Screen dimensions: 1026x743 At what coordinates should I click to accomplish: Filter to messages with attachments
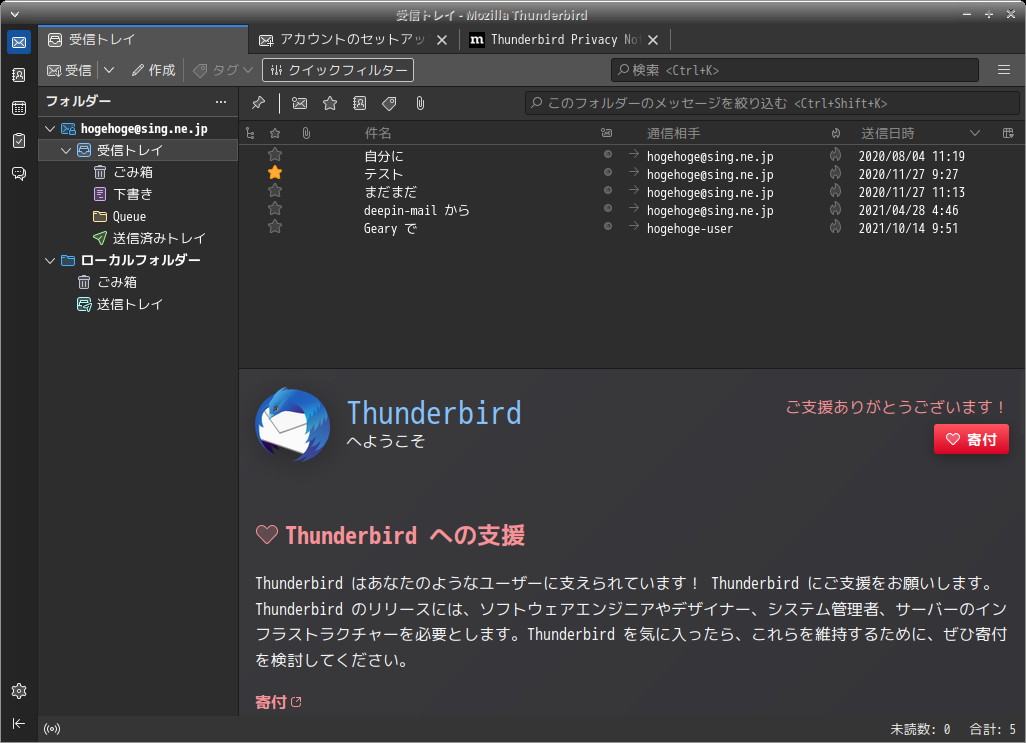pos(420,103)
